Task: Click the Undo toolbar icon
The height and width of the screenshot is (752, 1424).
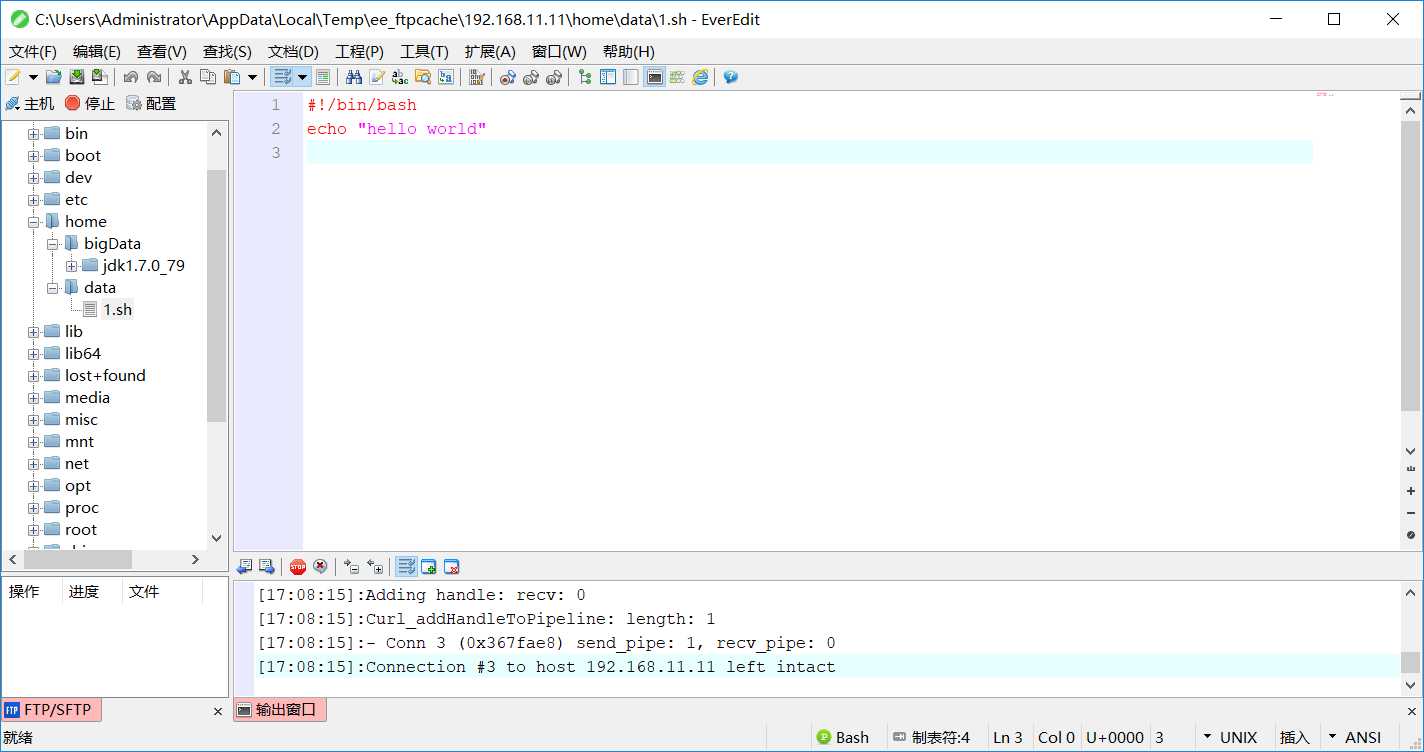Action: pyautogui.click(x=130, y=77)
